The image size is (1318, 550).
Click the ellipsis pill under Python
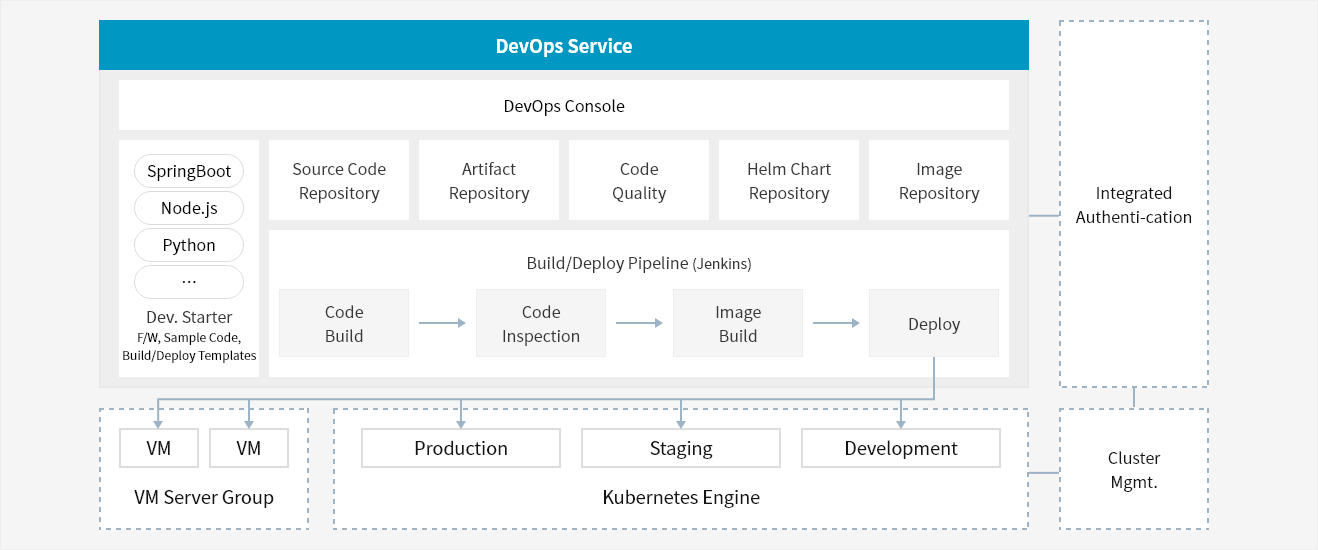point(189,282)
